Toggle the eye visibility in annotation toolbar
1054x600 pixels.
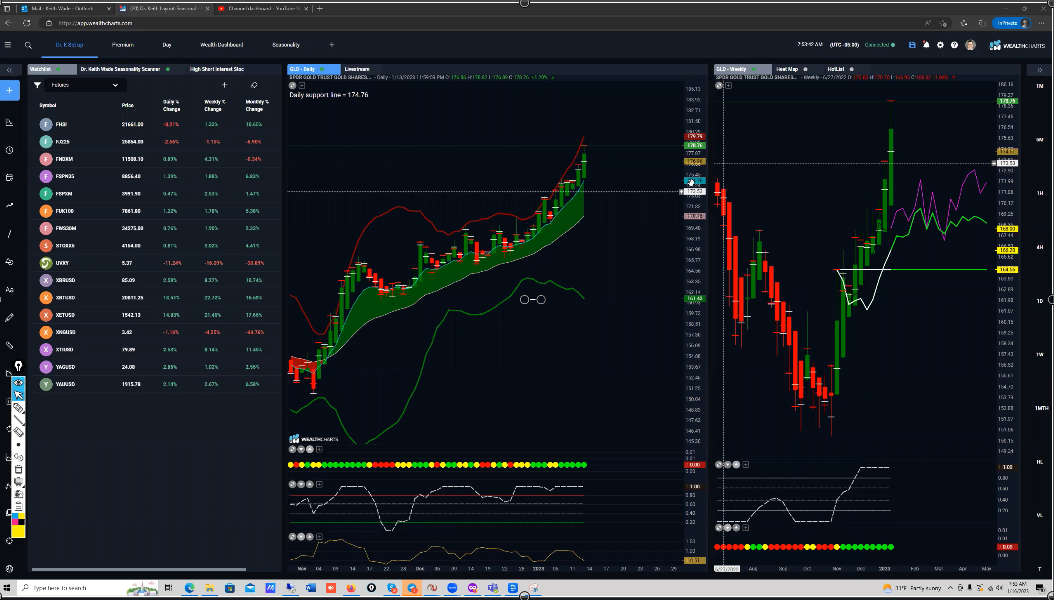19,382
